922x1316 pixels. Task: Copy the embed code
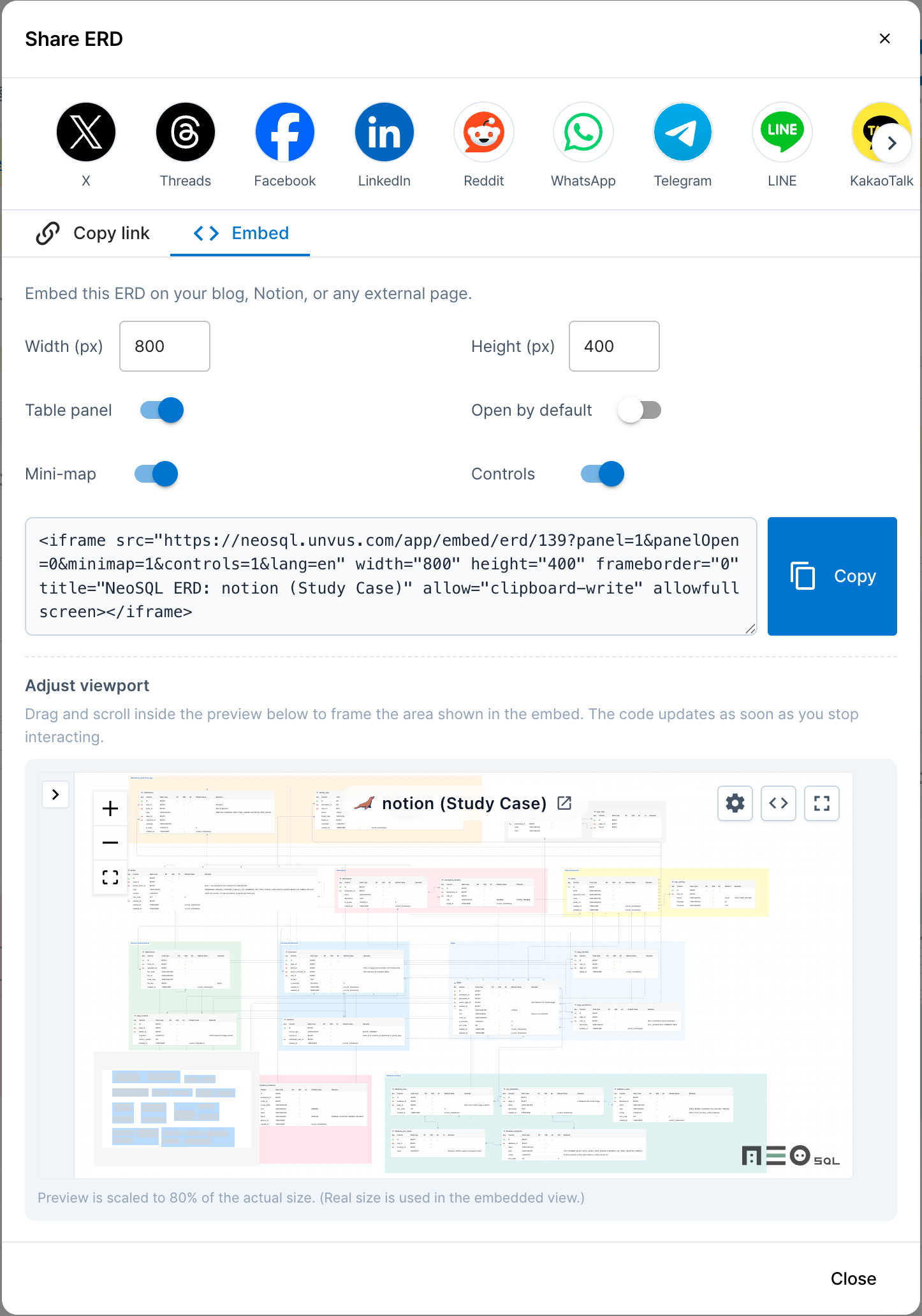click(832, 576)
